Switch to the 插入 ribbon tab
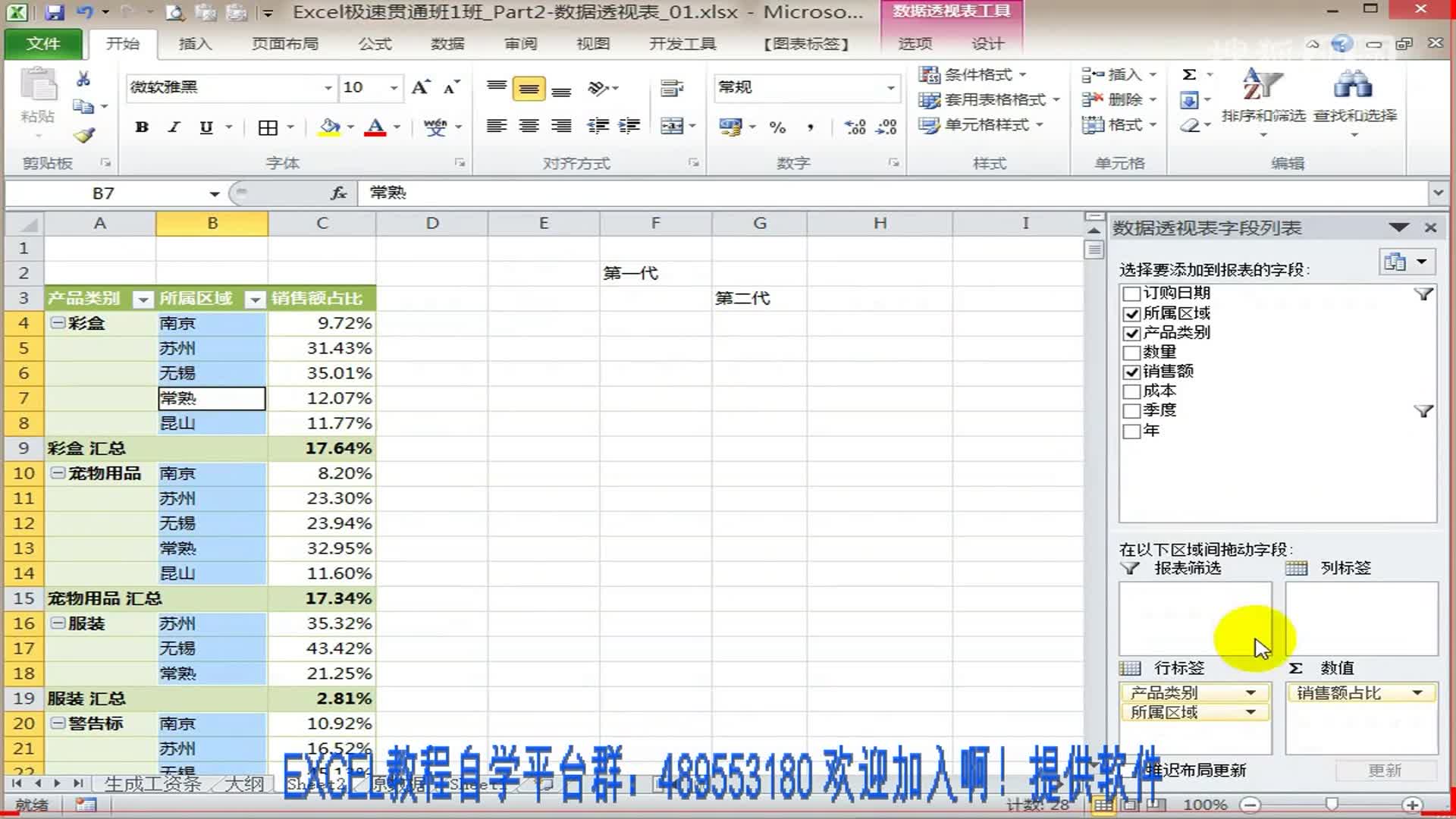The width and height of the screenshot is (1456, 819). click(195, 44)
